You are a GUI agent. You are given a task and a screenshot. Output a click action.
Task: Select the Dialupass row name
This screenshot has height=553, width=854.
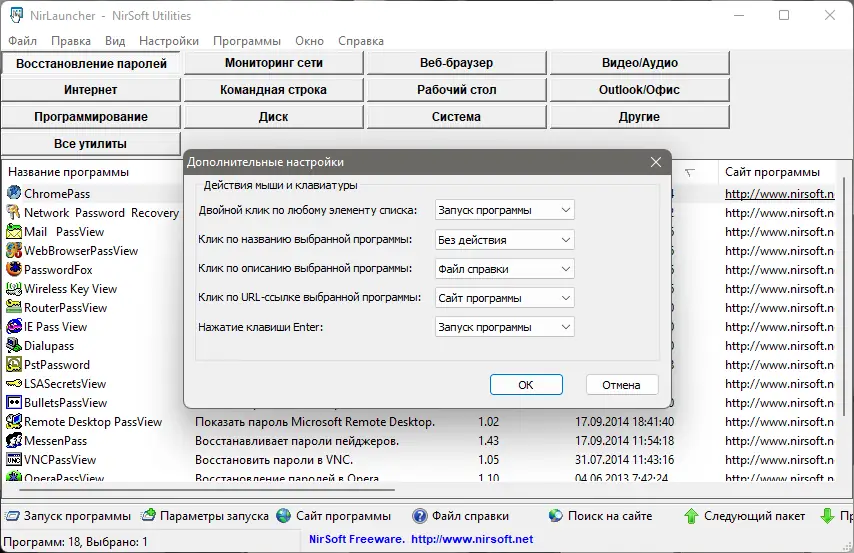coord(49,346)
